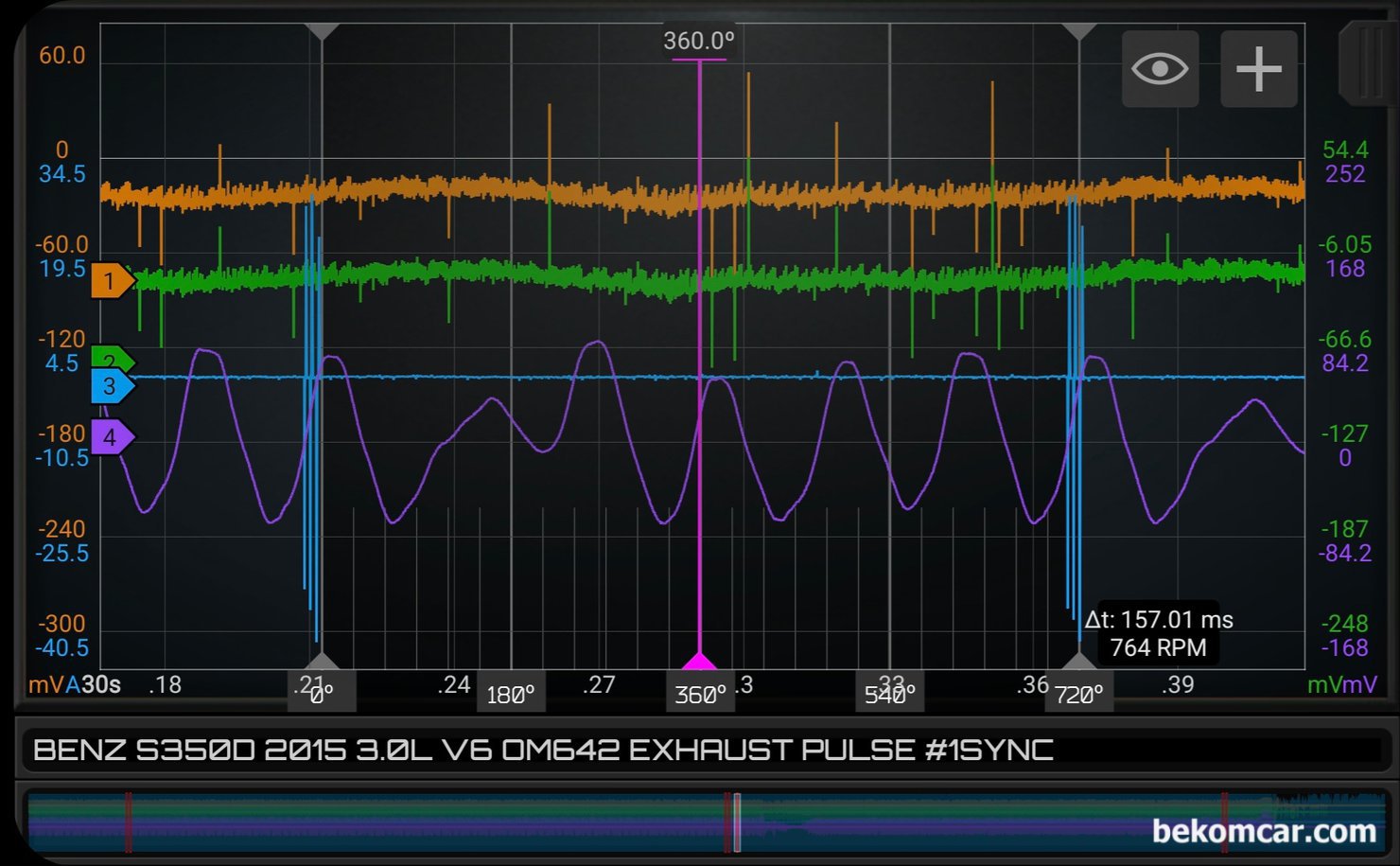Click the 540° phase ruler label
1400x866 pixels.
(x=890, y=695)
